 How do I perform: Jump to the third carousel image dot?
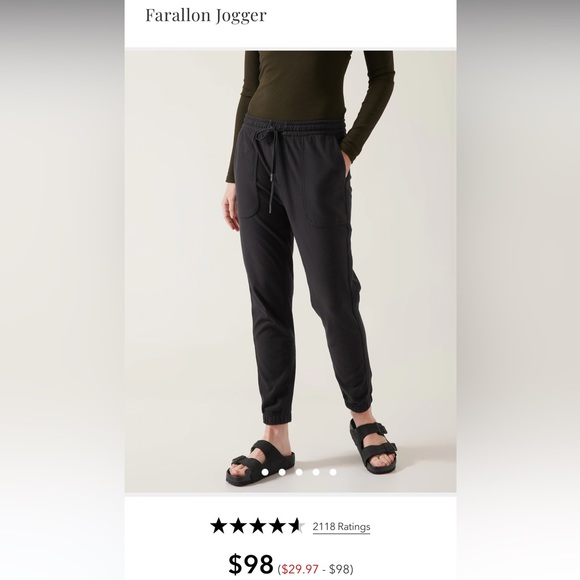[299, 472]
